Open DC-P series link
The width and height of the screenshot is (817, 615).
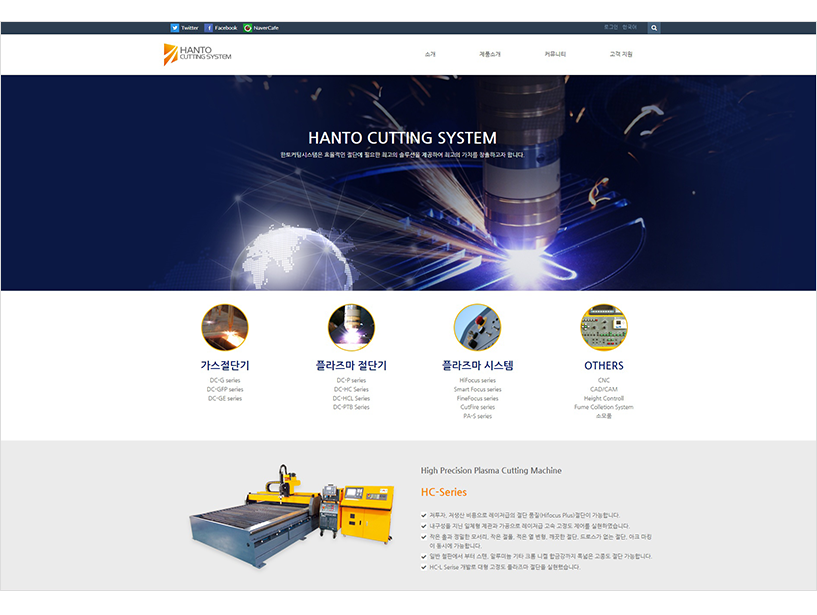351,380
